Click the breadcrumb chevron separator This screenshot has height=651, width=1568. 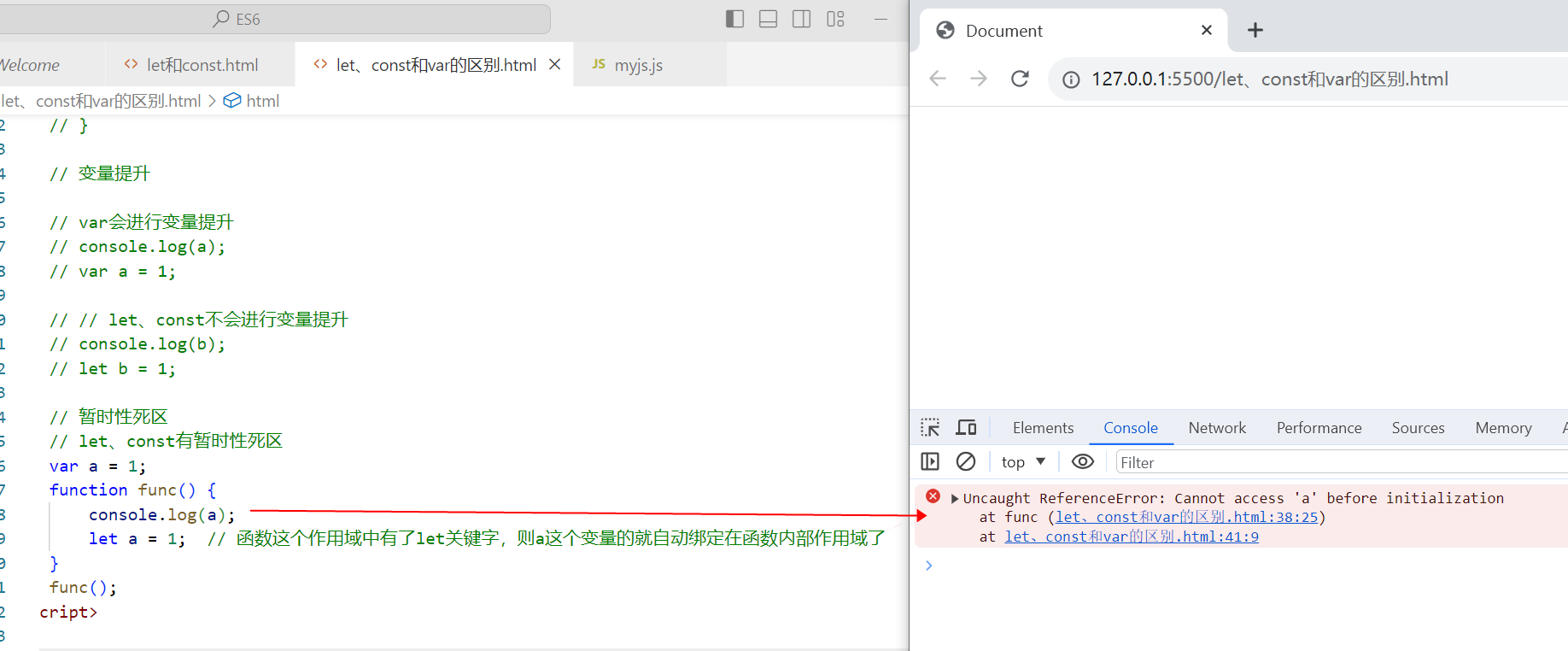point(212,101)
